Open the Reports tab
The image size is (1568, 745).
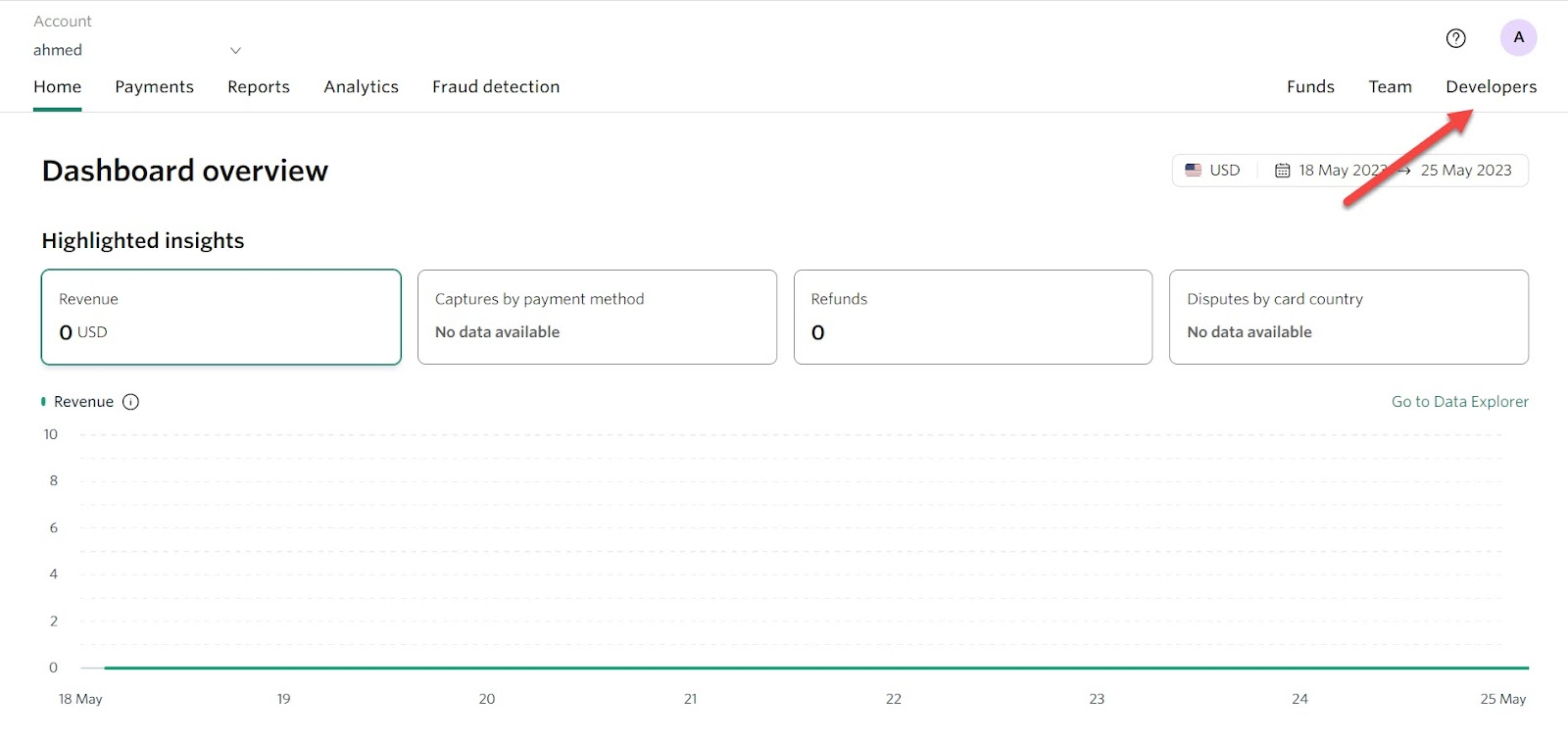coord(259,87)
